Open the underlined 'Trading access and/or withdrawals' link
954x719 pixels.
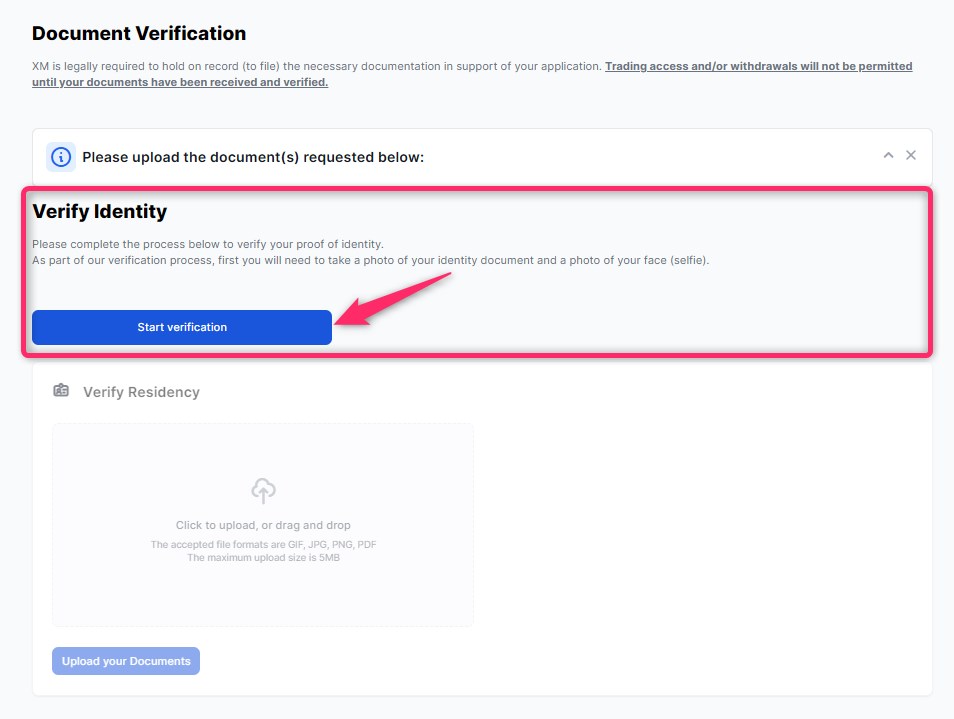[x=758, y=66]
